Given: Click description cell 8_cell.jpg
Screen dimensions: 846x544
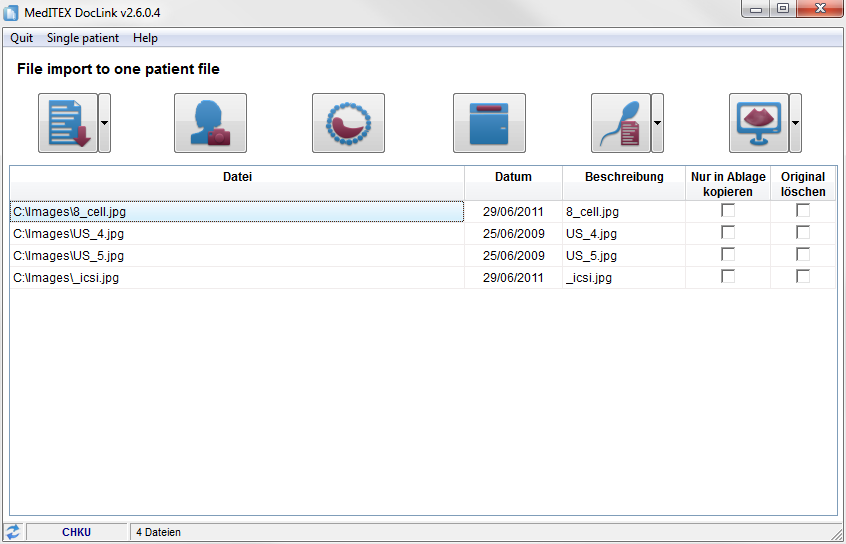Looking at the screenshot, I should coord(624,212).
